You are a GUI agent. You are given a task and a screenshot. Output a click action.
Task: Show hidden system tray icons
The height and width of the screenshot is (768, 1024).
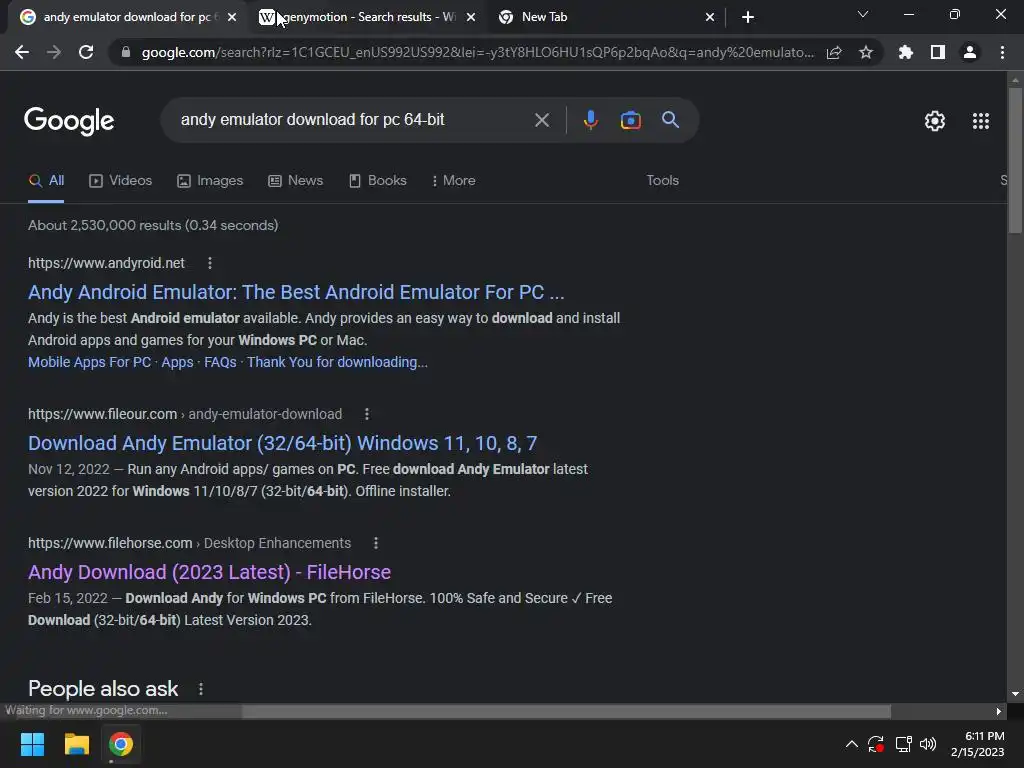pyautogui.click(x=852, y=744)
